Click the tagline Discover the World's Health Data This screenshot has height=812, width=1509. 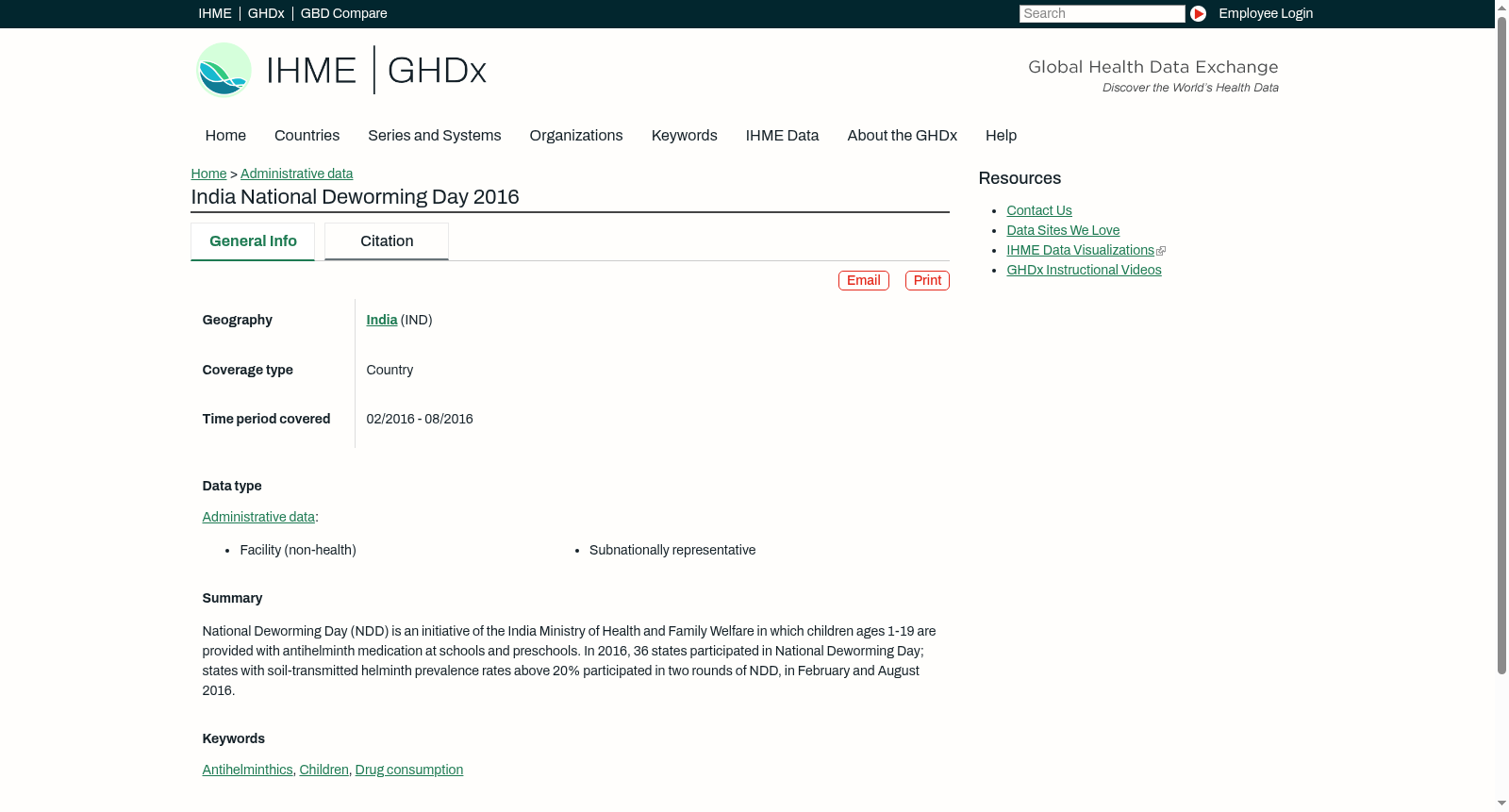coord(1190,88)
